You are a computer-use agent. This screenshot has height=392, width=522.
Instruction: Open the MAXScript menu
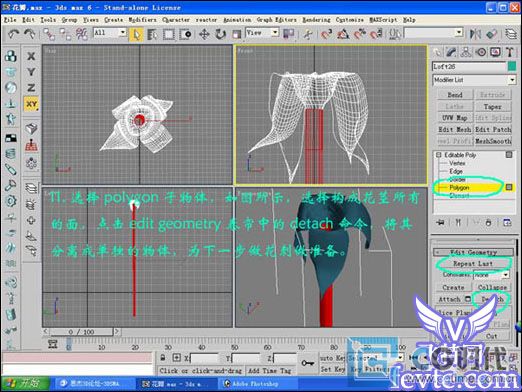(383, 20)
